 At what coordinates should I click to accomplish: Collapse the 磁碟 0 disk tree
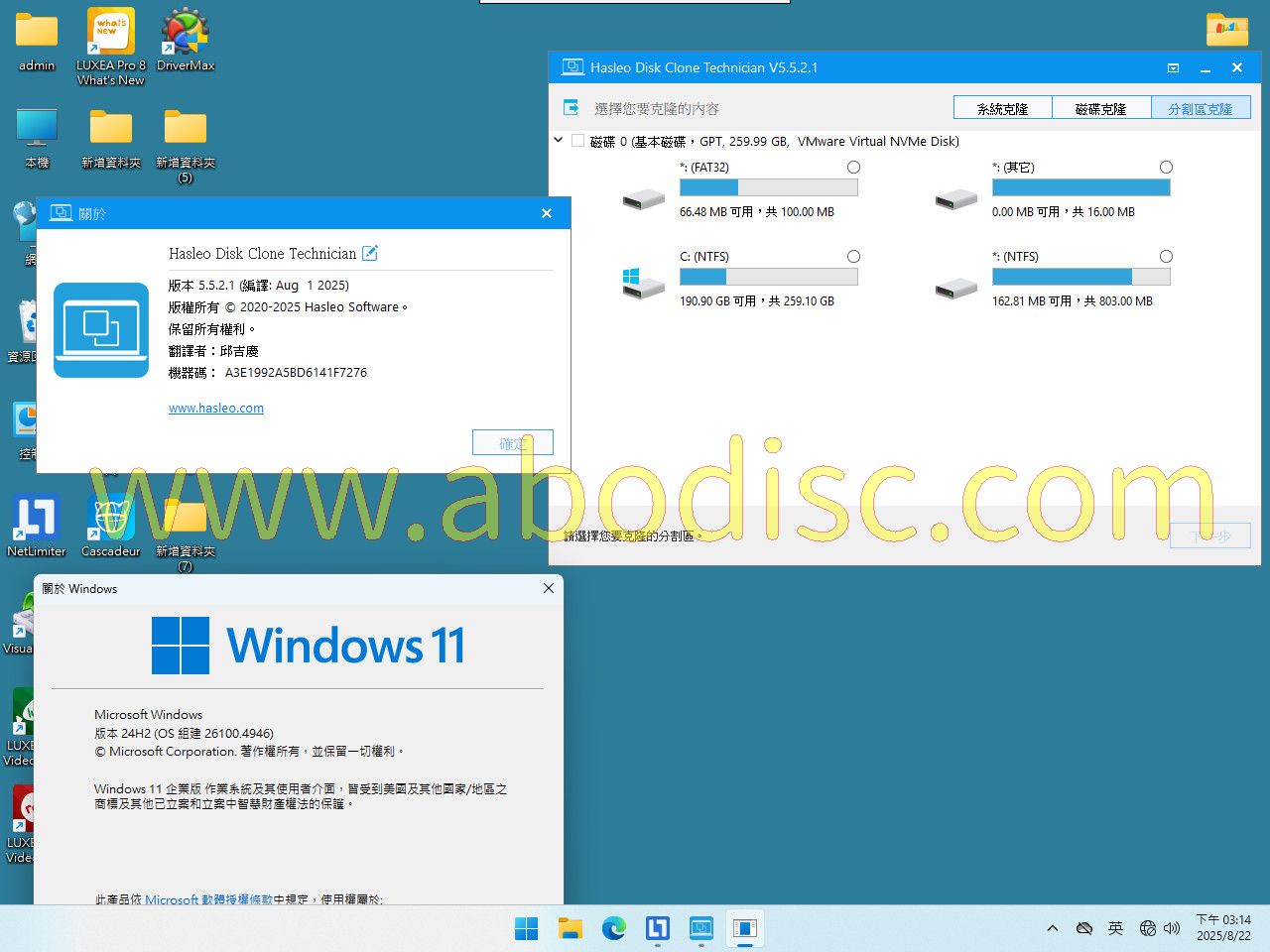tap(559, 141)
